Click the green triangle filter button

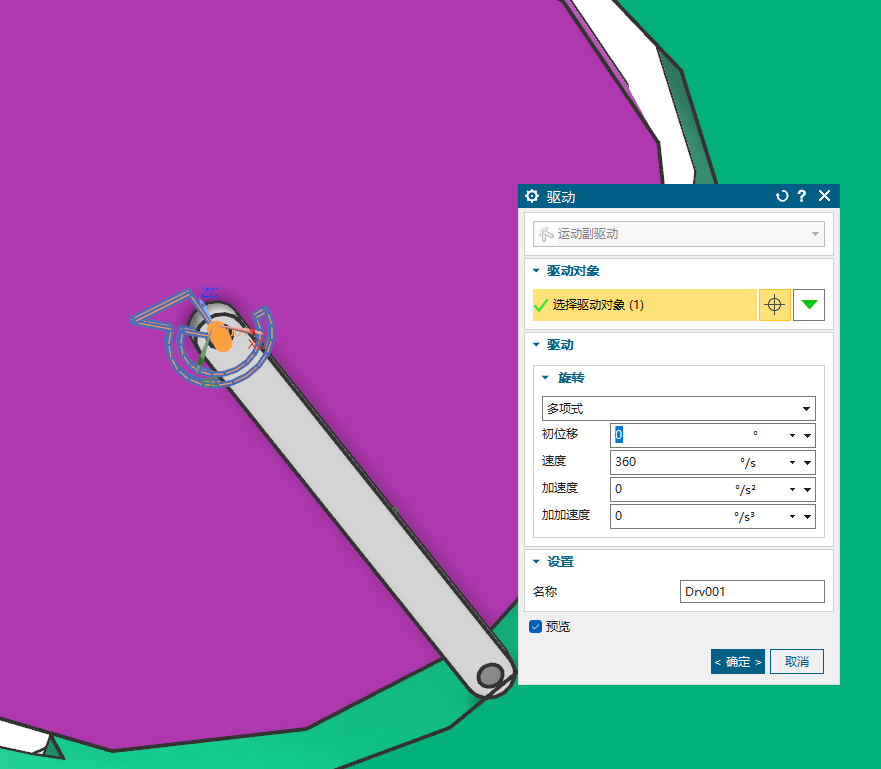809,305
